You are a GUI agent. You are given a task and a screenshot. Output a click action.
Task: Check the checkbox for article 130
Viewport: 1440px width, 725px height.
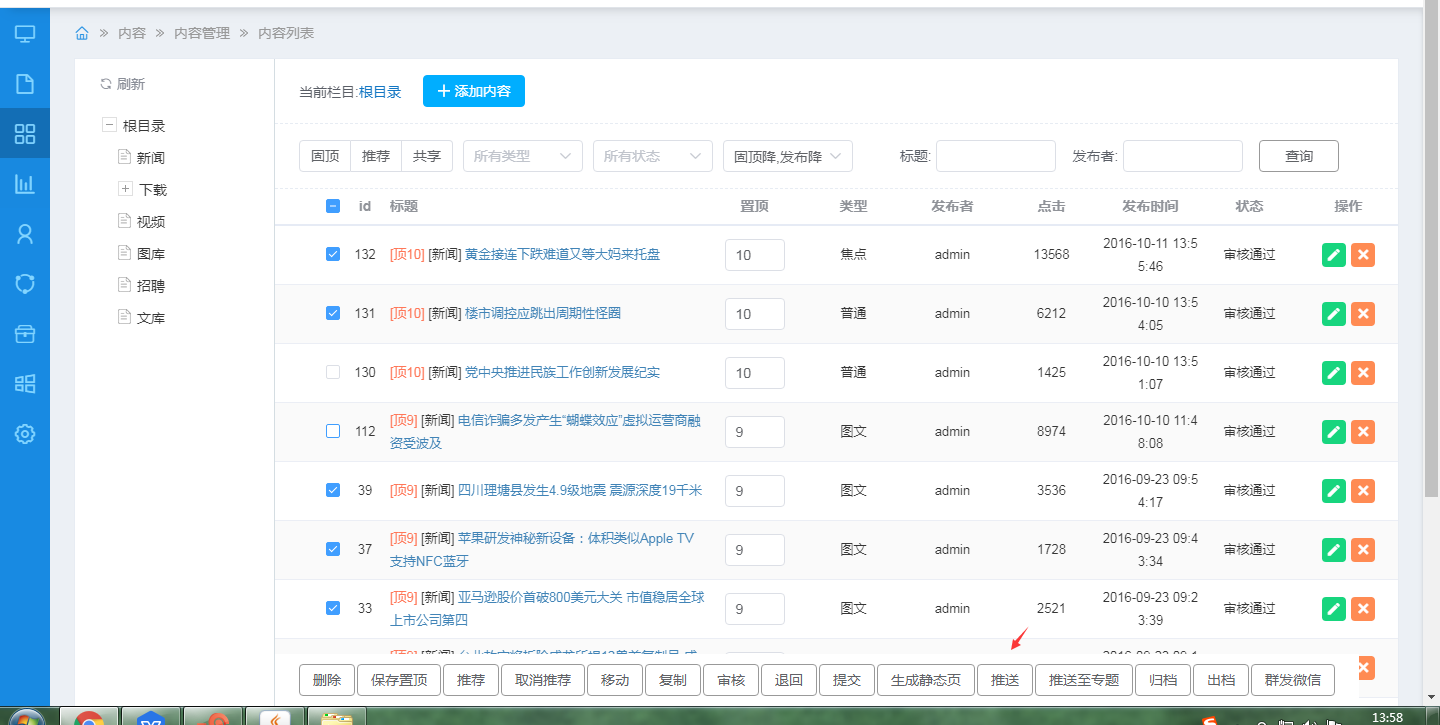(333, 372)
